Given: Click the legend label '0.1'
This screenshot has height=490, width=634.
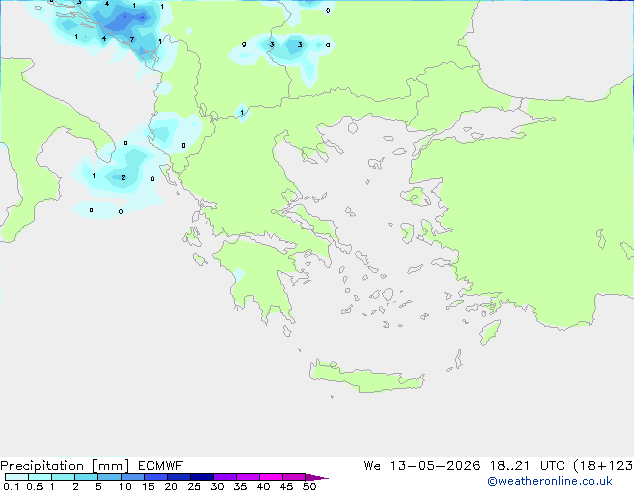Looking at the screenshot, I should click(x=11, y=486).
